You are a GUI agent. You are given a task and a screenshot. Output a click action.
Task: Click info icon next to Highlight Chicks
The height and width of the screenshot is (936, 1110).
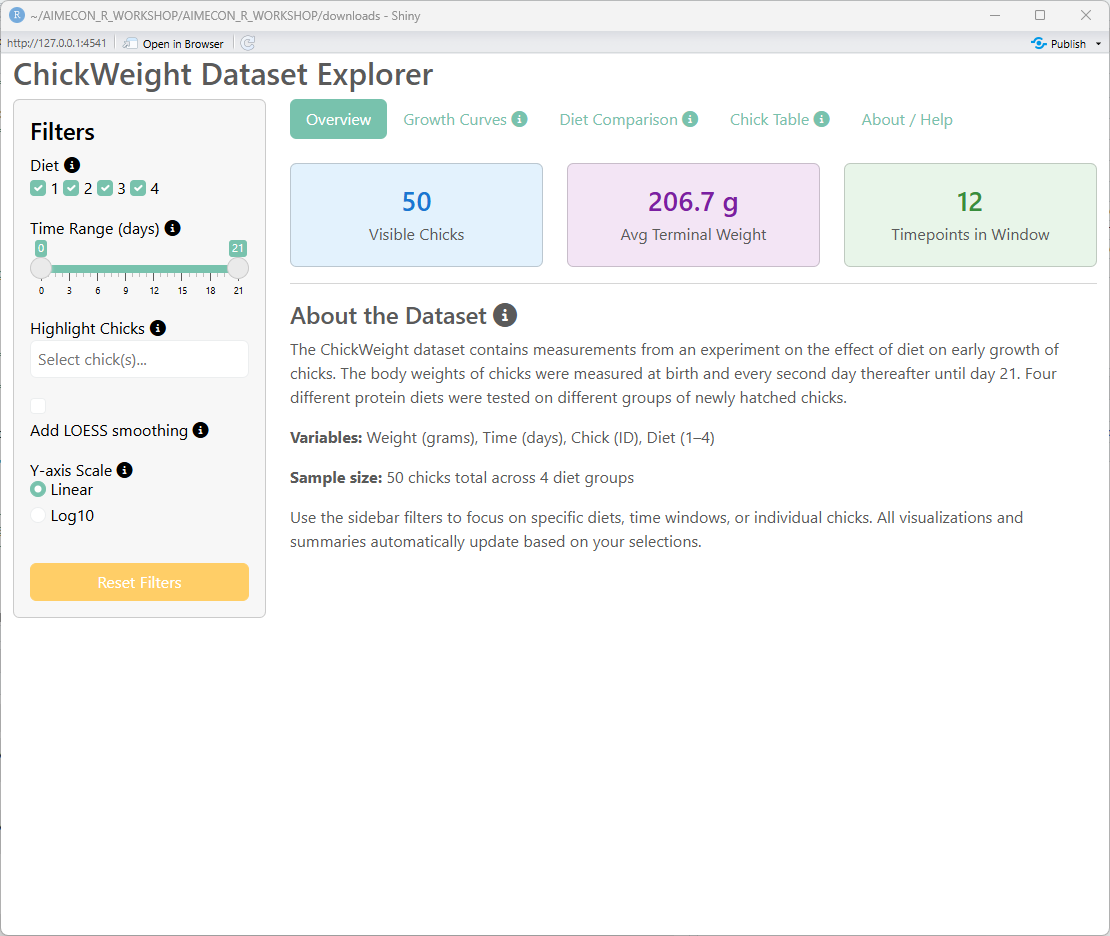pos(158,328)
